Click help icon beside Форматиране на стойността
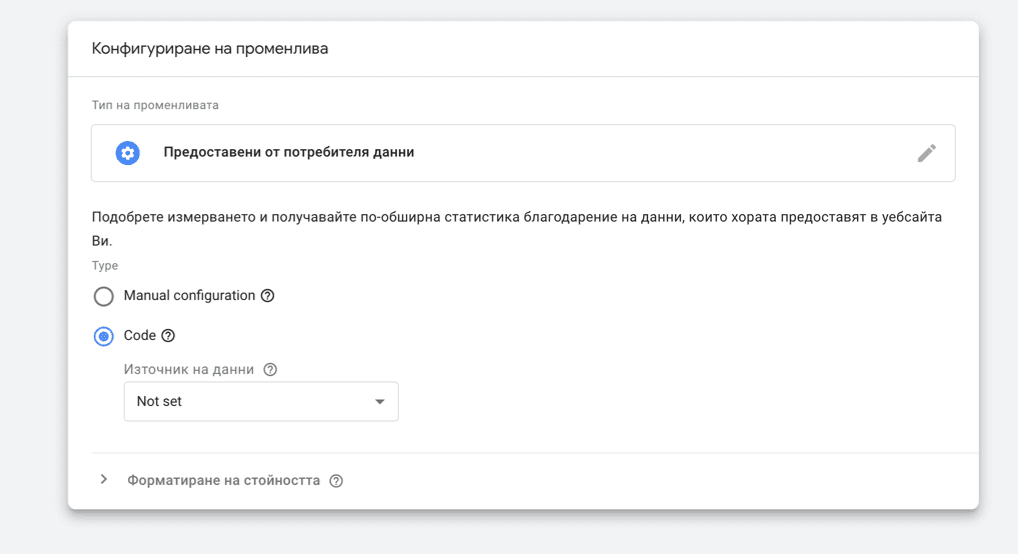Image resolution: width=1019 pixels, height=554 pixels. tap(336, 481)
